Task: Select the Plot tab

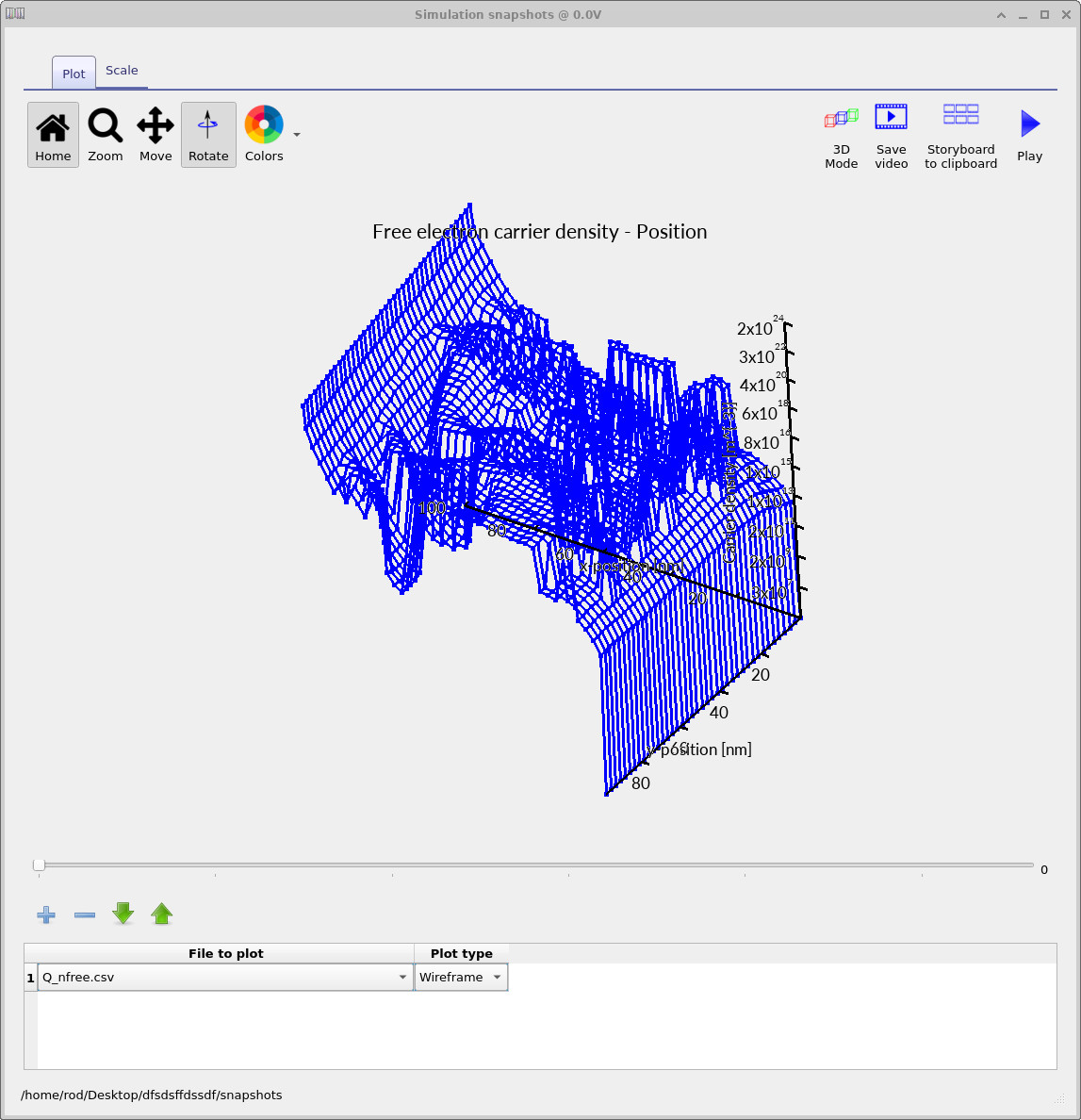Action: (73, 73)
